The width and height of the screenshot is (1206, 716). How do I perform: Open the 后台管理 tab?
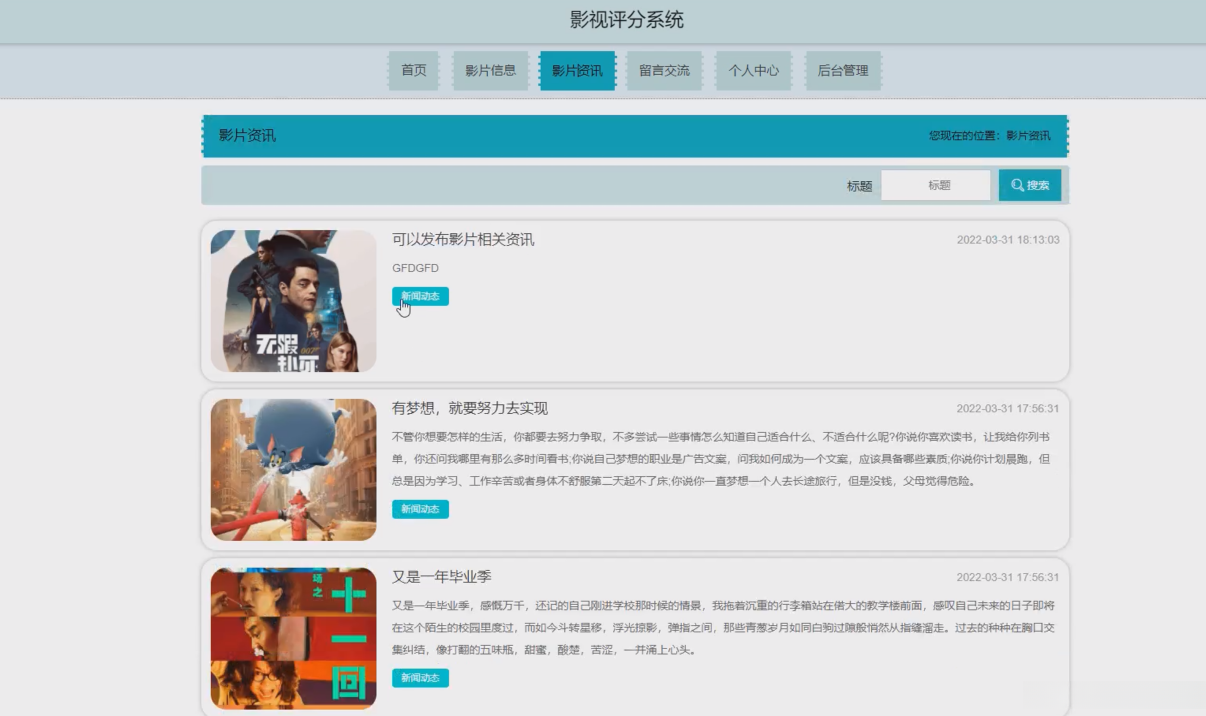(842, 71)
